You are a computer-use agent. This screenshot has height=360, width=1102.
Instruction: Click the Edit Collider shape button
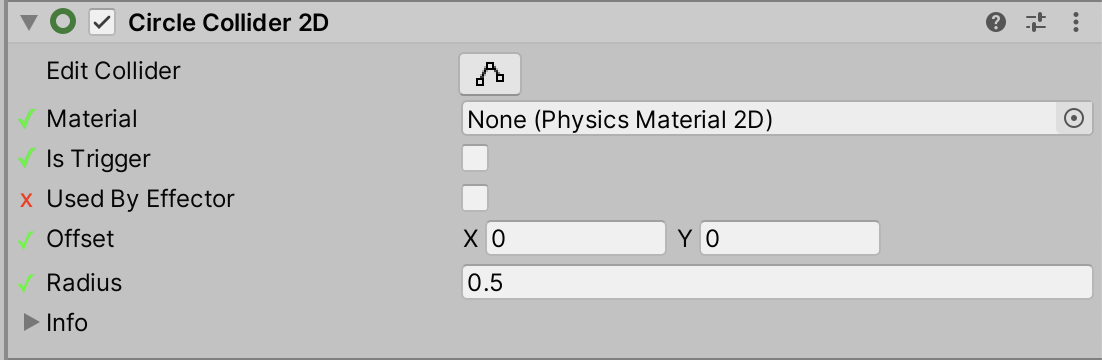(x=490, y=73)
